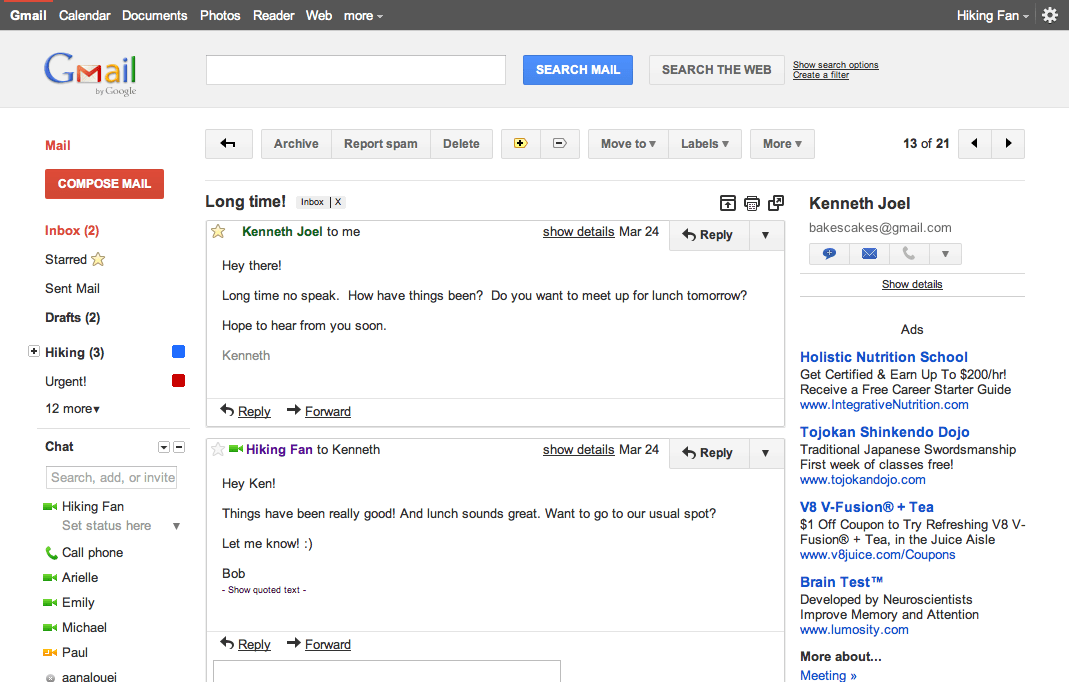Open the Documents menu item

pyautogui.click(x=154, y=15)
